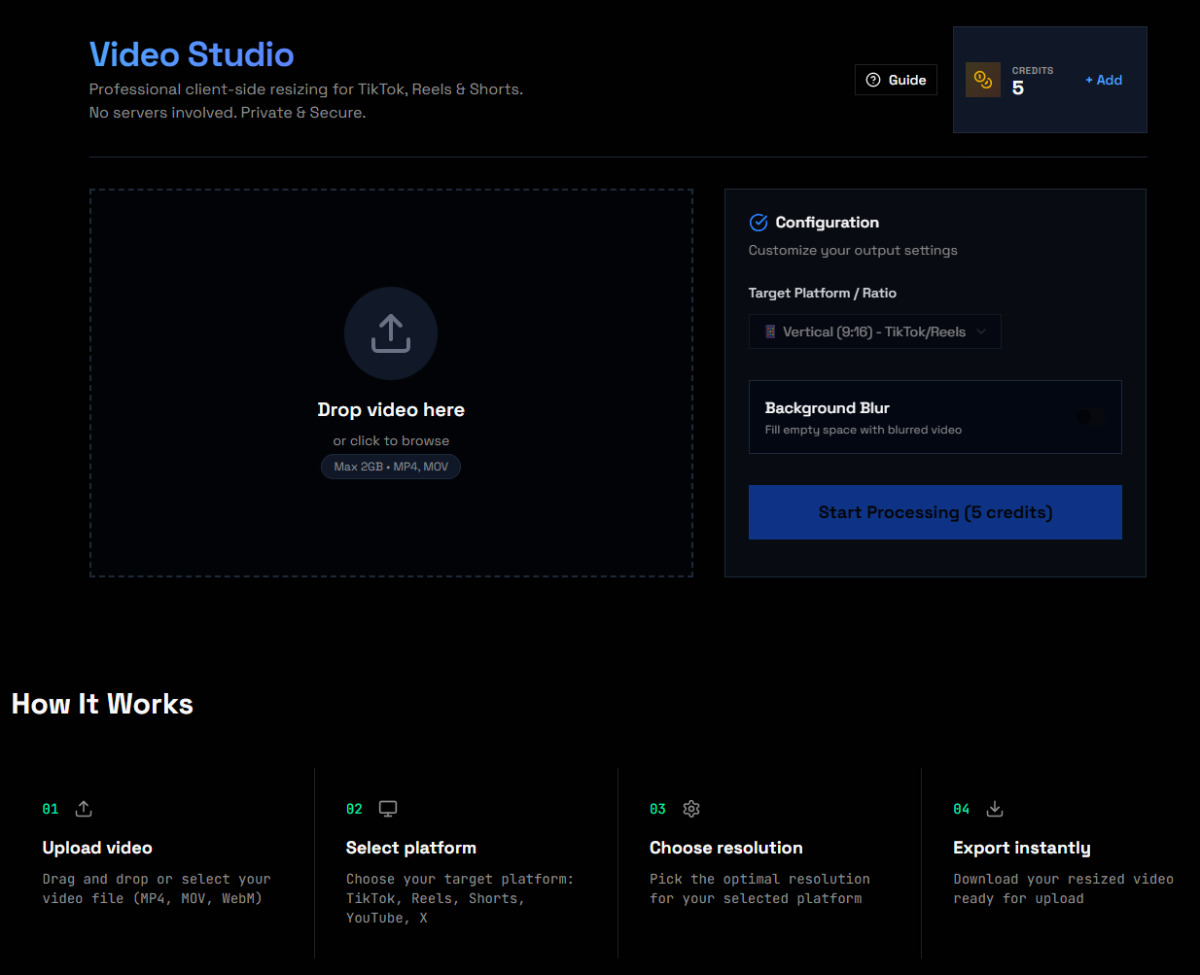
Task: Click the gold coins credits icon
Action: pyautogui.click(x=982, y=80)
